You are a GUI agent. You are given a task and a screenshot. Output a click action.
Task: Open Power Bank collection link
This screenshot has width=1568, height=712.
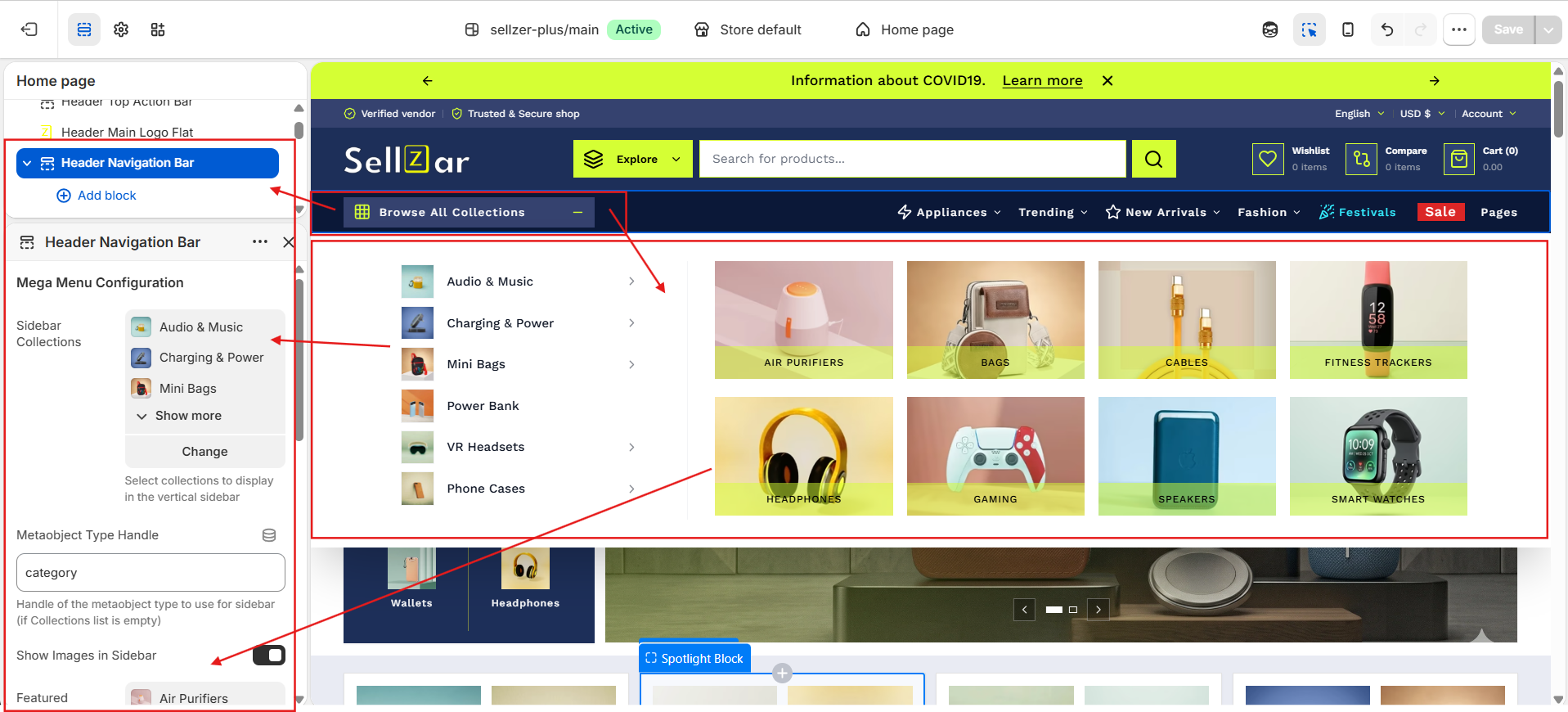[x=483, y=406]
